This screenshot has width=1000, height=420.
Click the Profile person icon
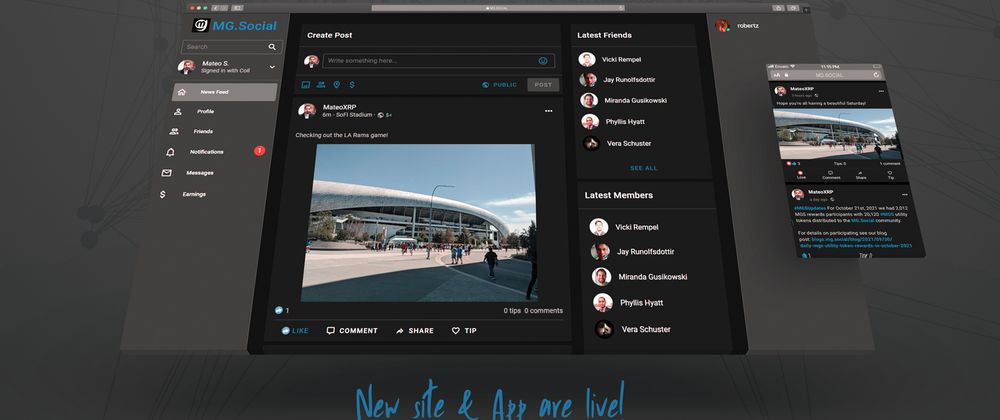(x=178, y=112)
